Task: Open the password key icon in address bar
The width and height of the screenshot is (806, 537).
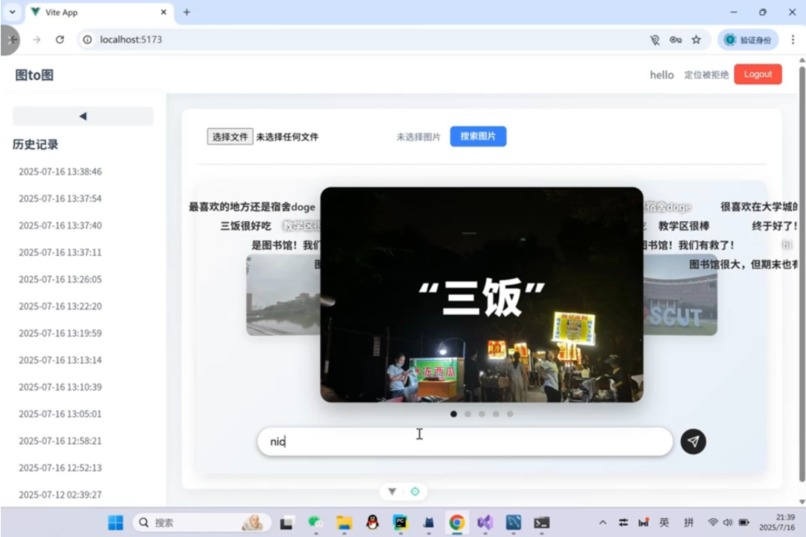Action: [675, 40]
